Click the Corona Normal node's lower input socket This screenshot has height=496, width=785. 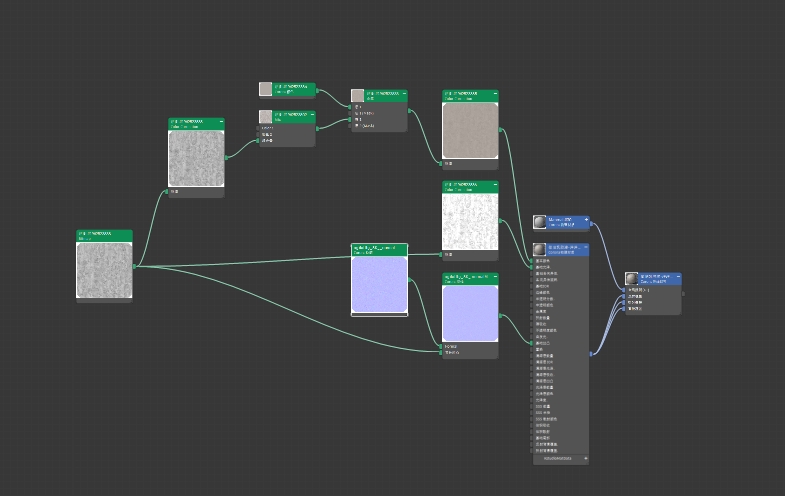[x=441, y=352]
